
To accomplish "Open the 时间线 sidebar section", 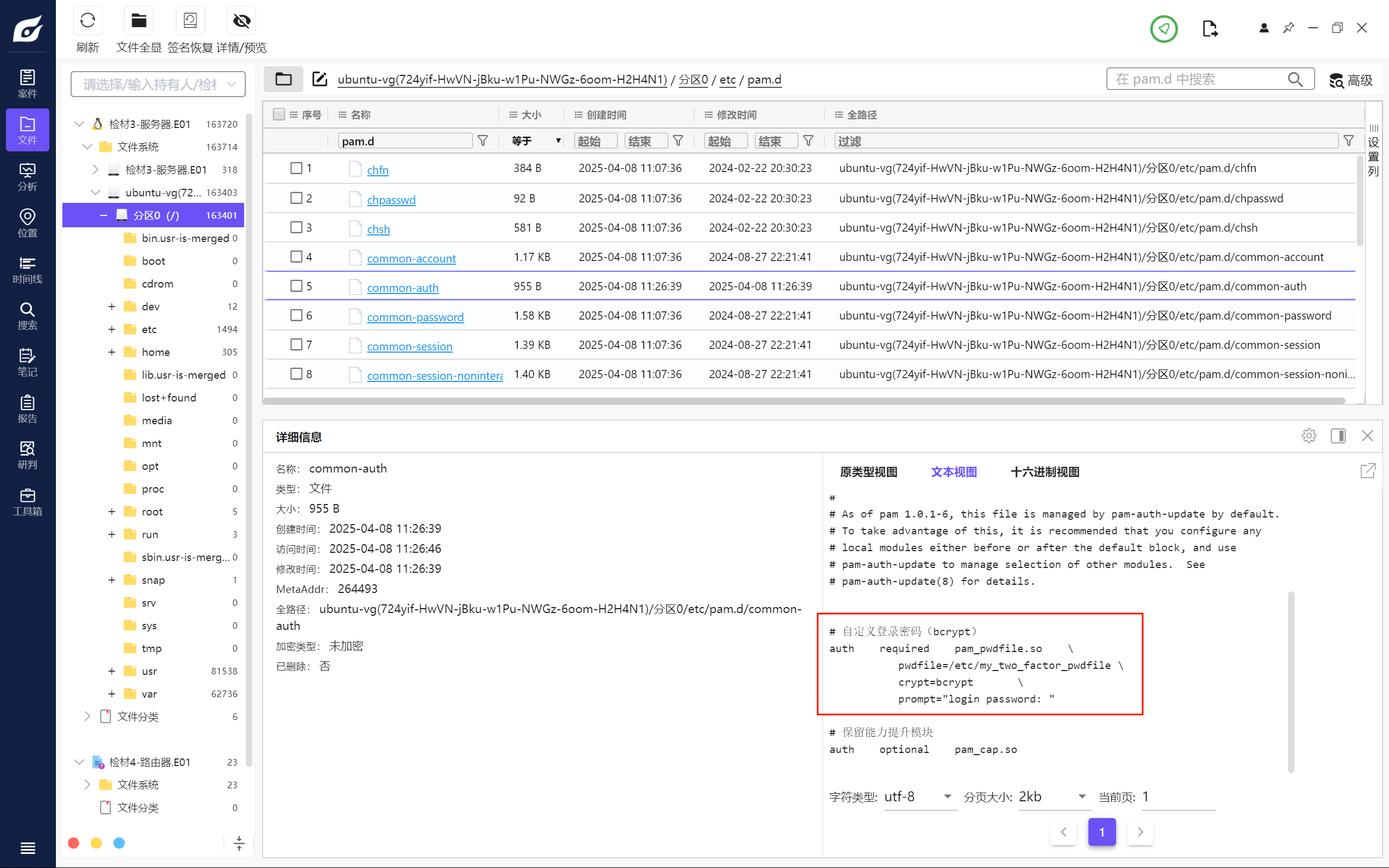I will point(27,269).
